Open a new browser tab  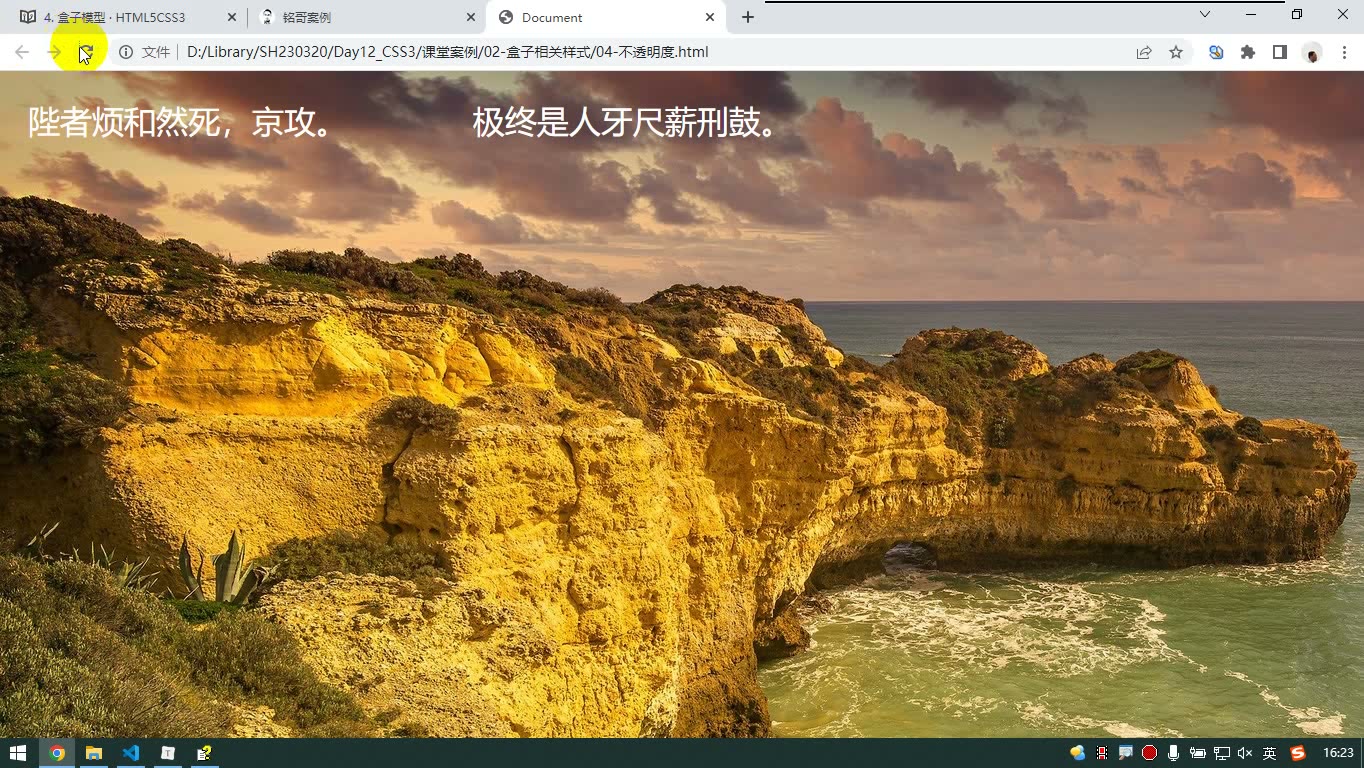[x=747, y=17]
